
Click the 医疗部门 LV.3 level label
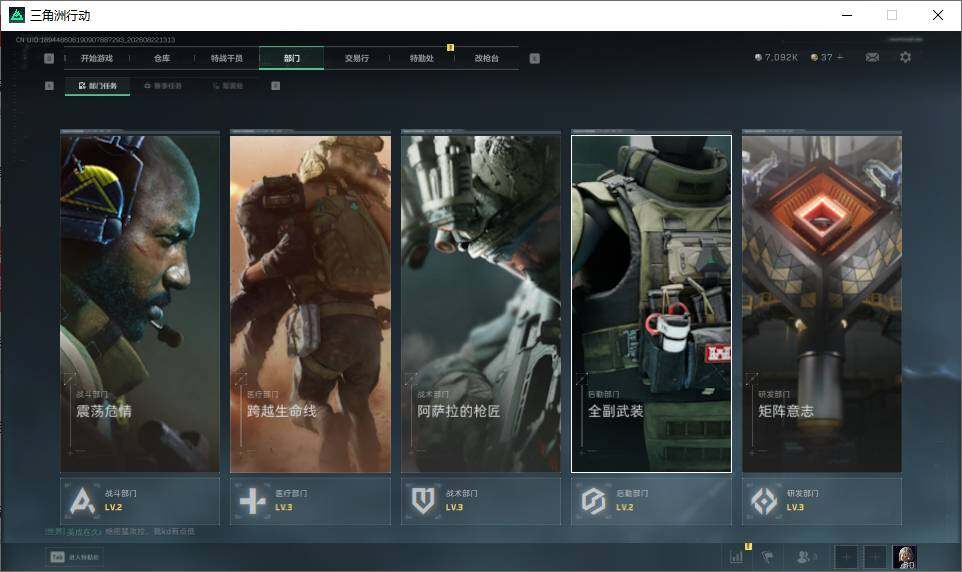[284, 508]
